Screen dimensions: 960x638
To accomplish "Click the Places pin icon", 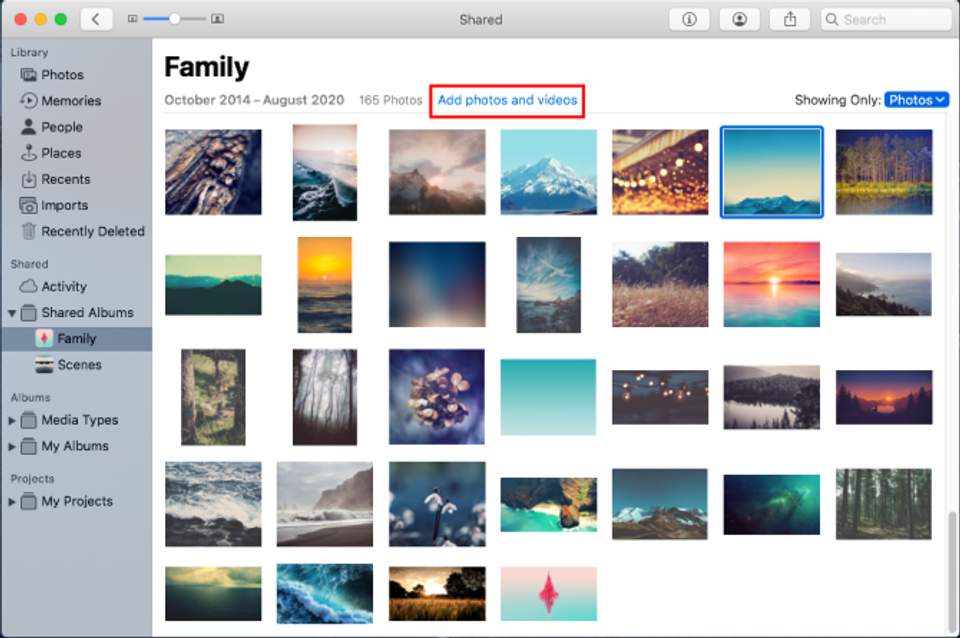I will (28, 152).
